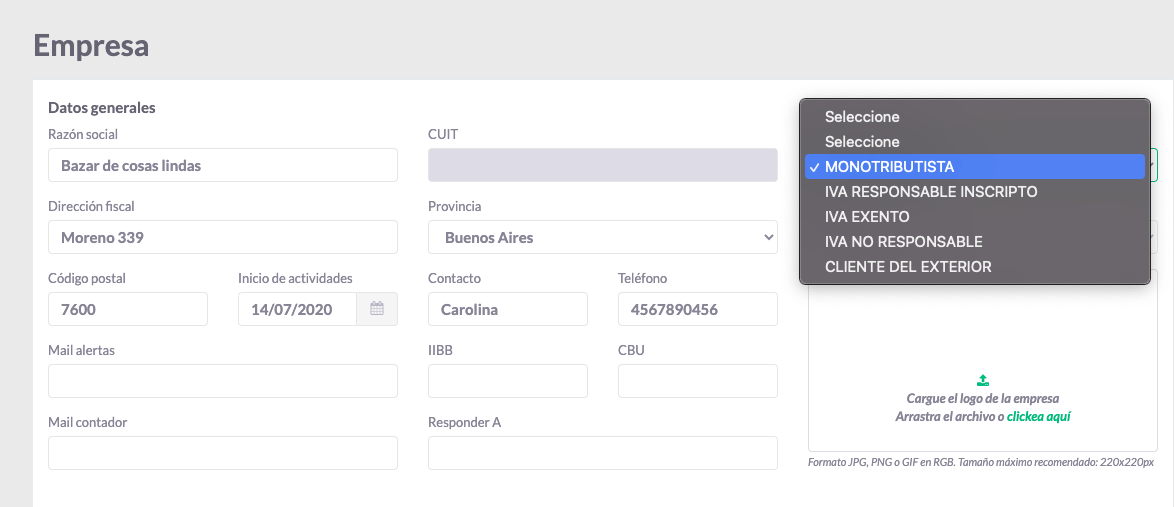The width and height of the screenshot is (1174, 507).
Task: Click the 'clickea aquí' upload link
Action: 1038,416
